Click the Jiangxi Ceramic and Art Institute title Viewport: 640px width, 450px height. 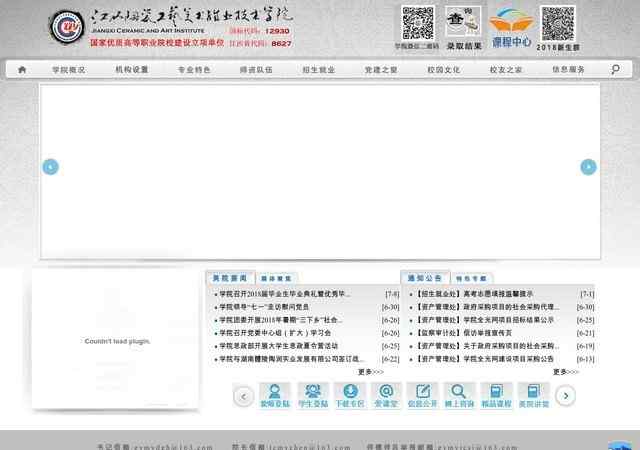[x=148, y=31]
